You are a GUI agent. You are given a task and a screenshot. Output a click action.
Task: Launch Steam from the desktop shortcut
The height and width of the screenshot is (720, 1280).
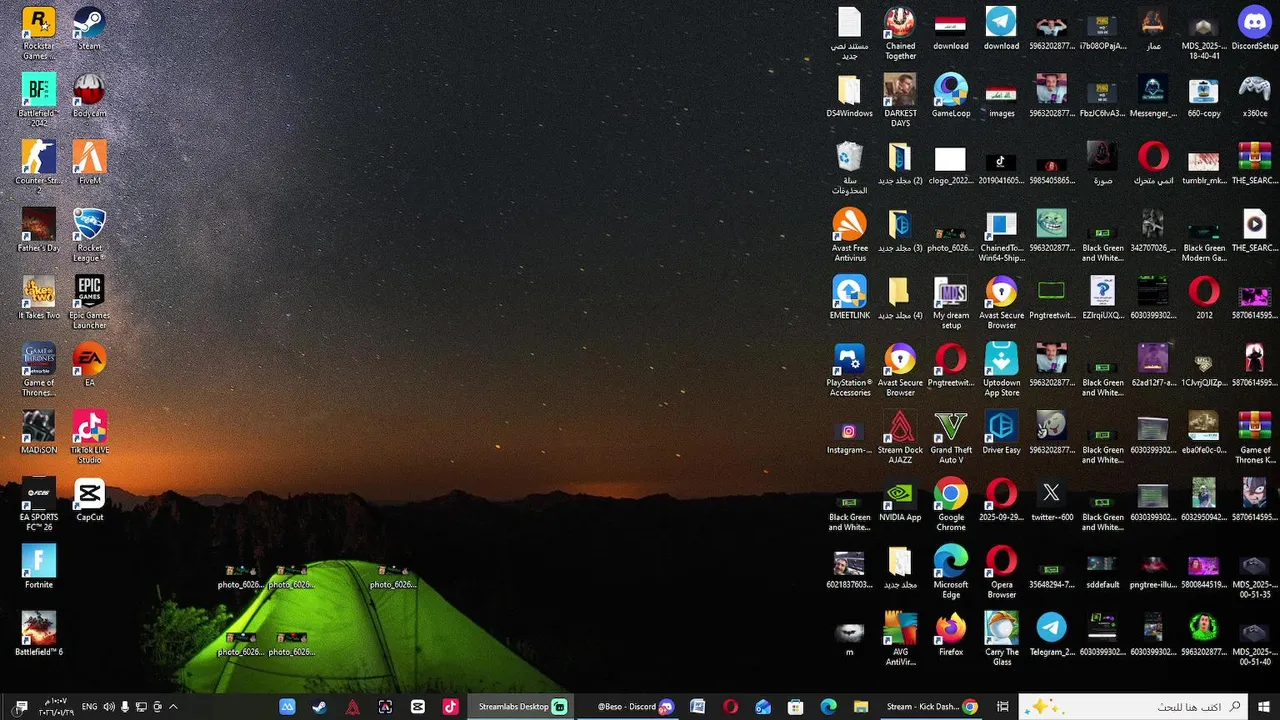(x=89, y=28)
